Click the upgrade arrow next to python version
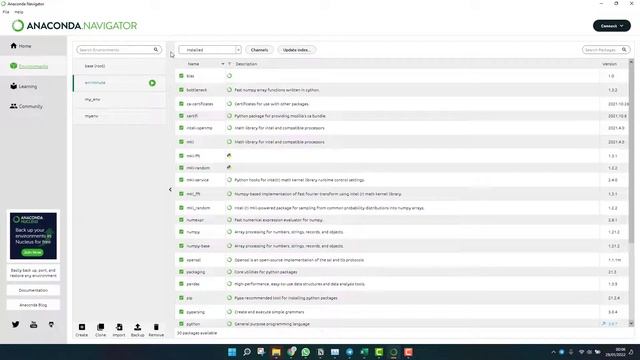 pos(603,324)
